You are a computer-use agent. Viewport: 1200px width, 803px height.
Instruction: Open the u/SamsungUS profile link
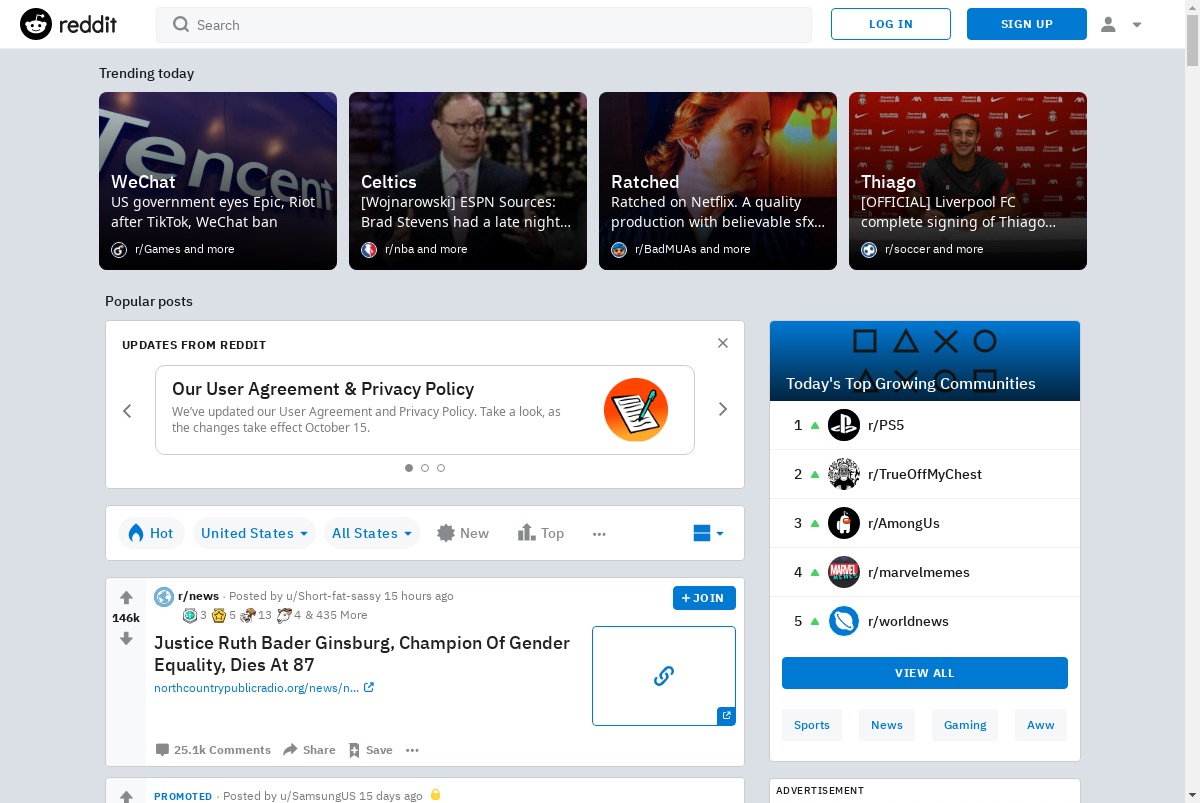pyautogui.click(x=317, y=796)
